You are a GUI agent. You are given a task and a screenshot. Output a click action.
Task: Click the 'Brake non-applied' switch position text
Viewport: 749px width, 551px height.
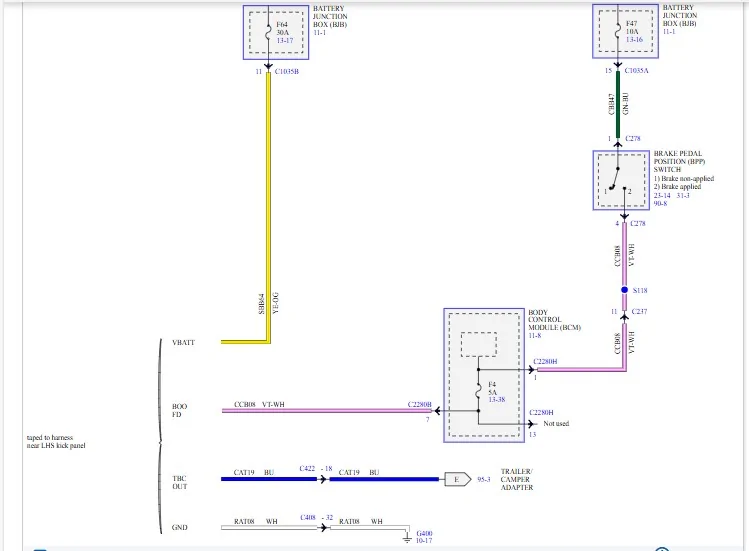tap(684, 179)
